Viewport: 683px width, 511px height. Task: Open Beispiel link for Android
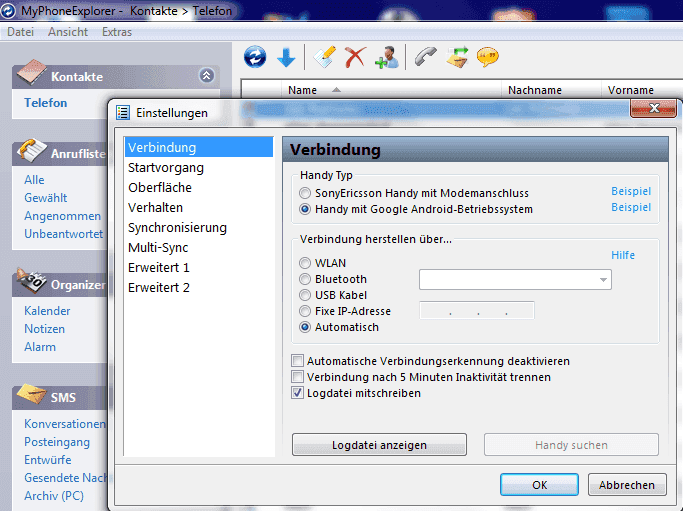point(631,207)
